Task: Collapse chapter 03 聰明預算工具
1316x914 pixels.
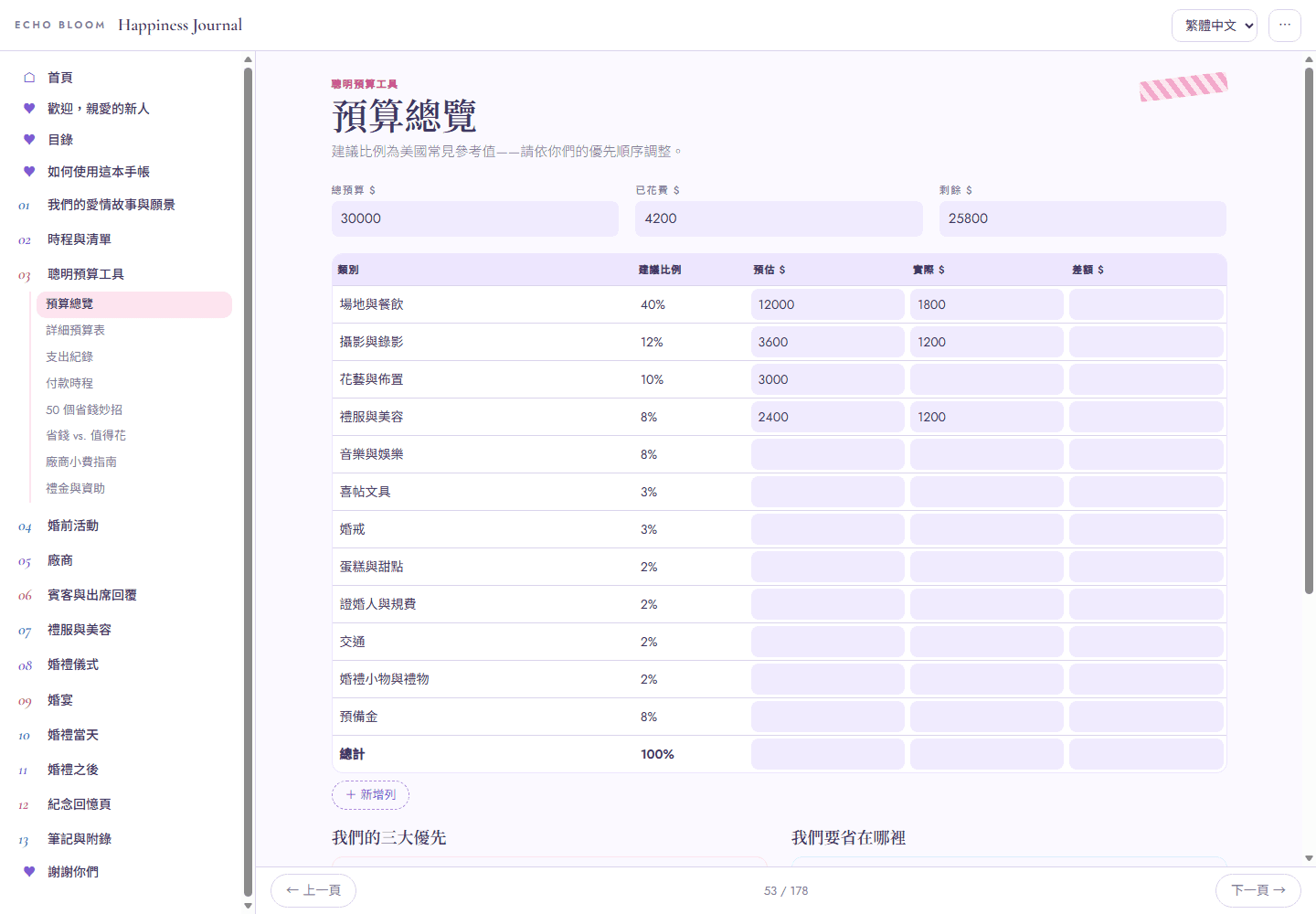Action: coord(123,274)
